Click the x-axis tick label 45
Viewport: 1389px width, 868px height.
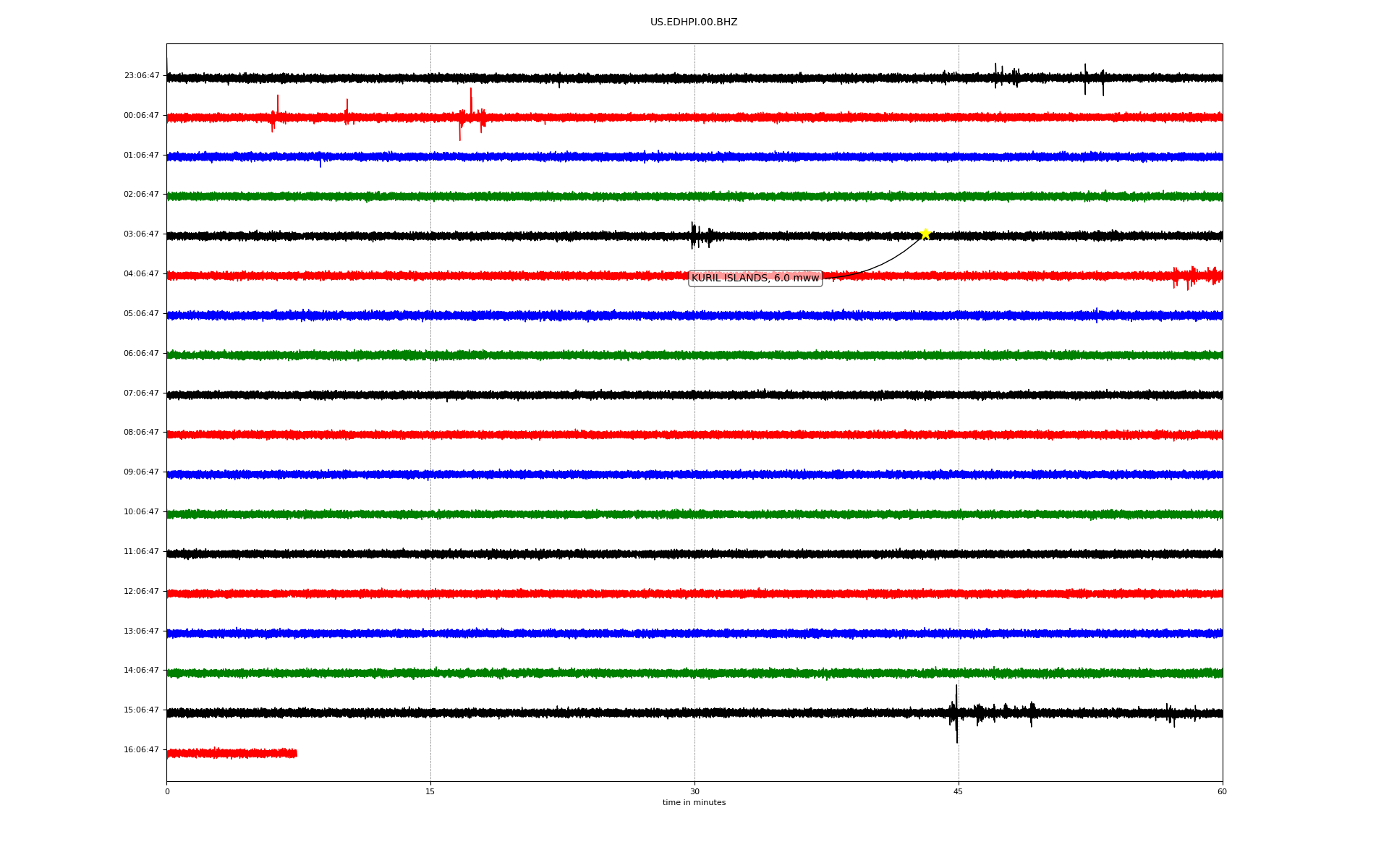(x=959, y=792)
